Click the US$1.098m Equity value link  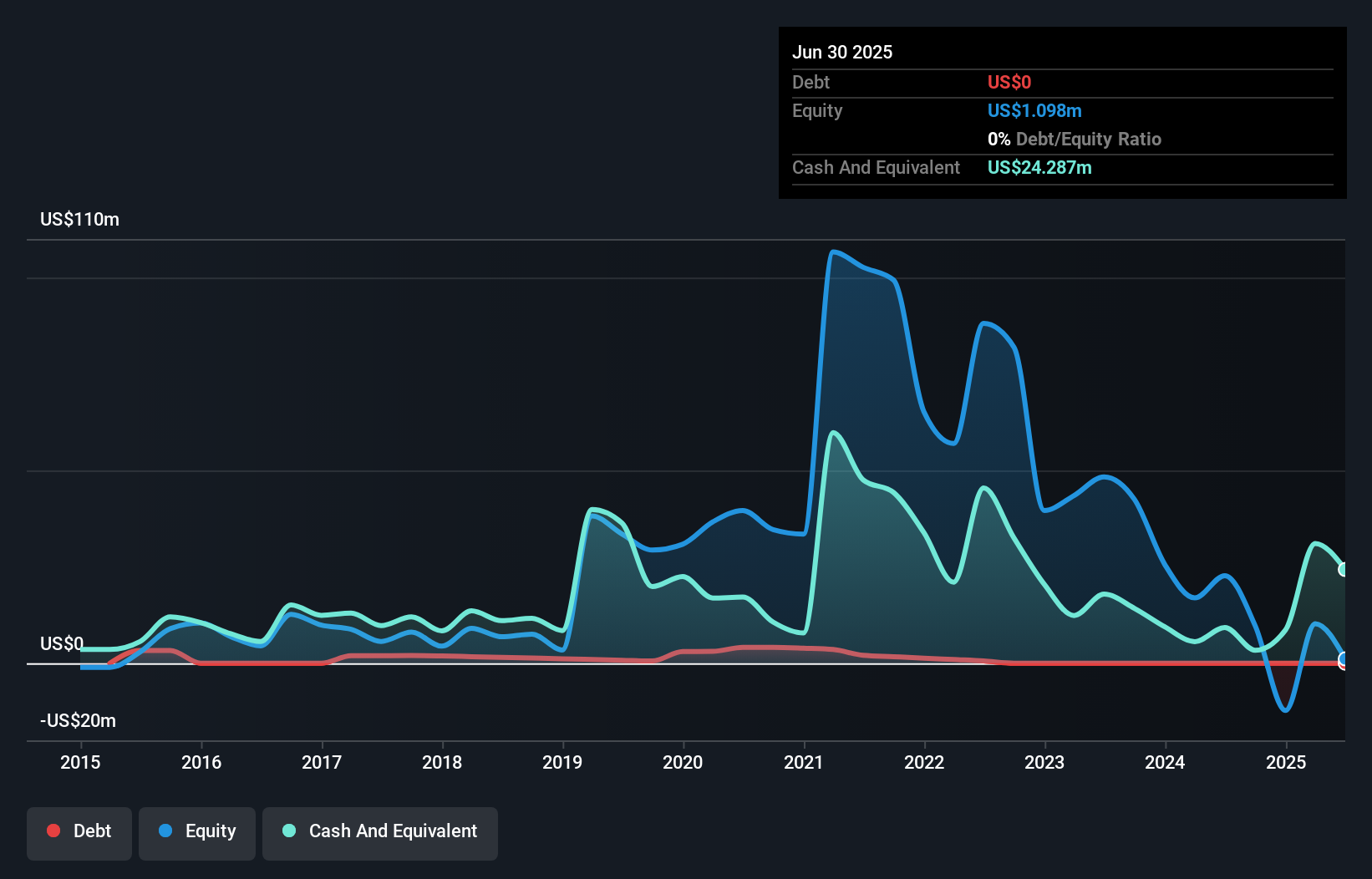tap(1034, 110)
